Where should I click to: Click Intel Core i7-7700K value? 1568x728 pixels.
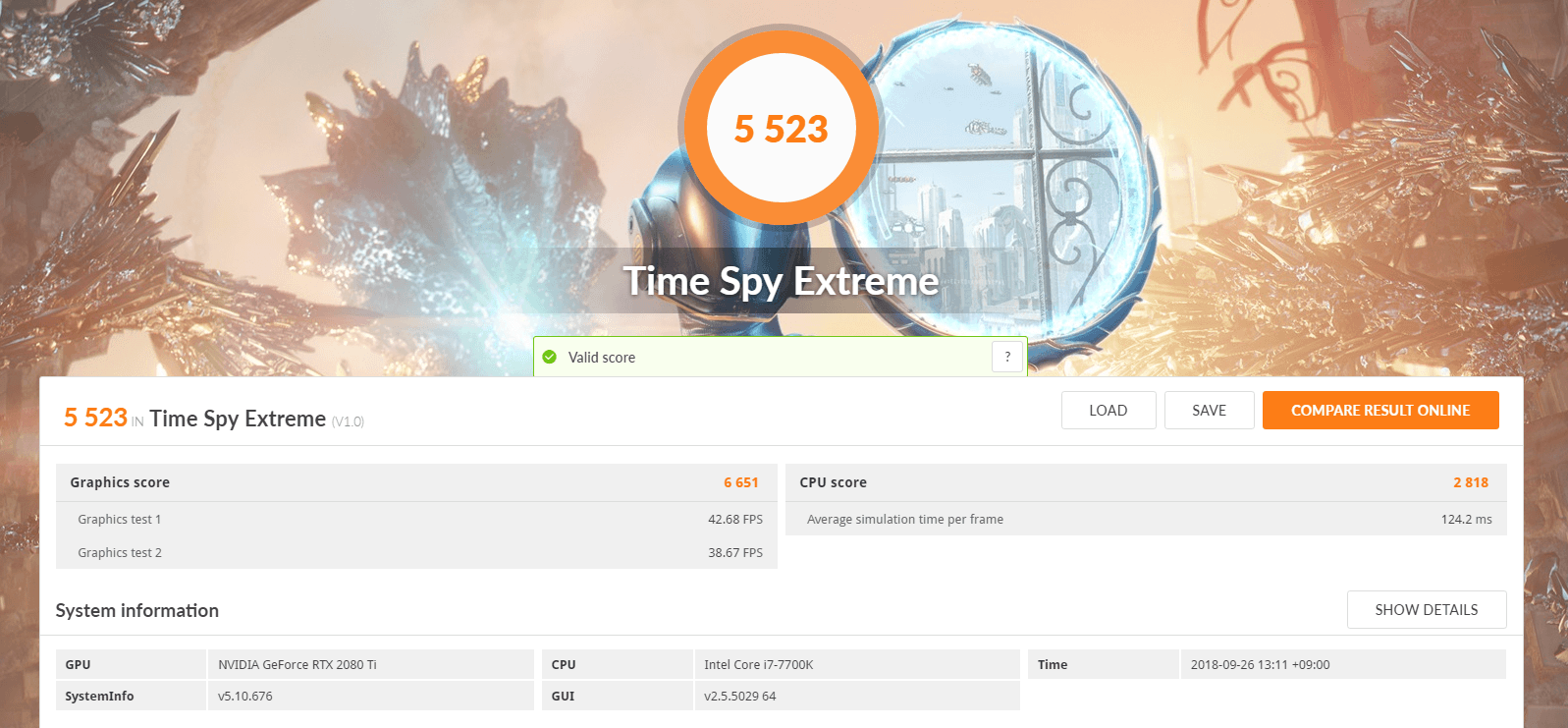pos(759,665)
